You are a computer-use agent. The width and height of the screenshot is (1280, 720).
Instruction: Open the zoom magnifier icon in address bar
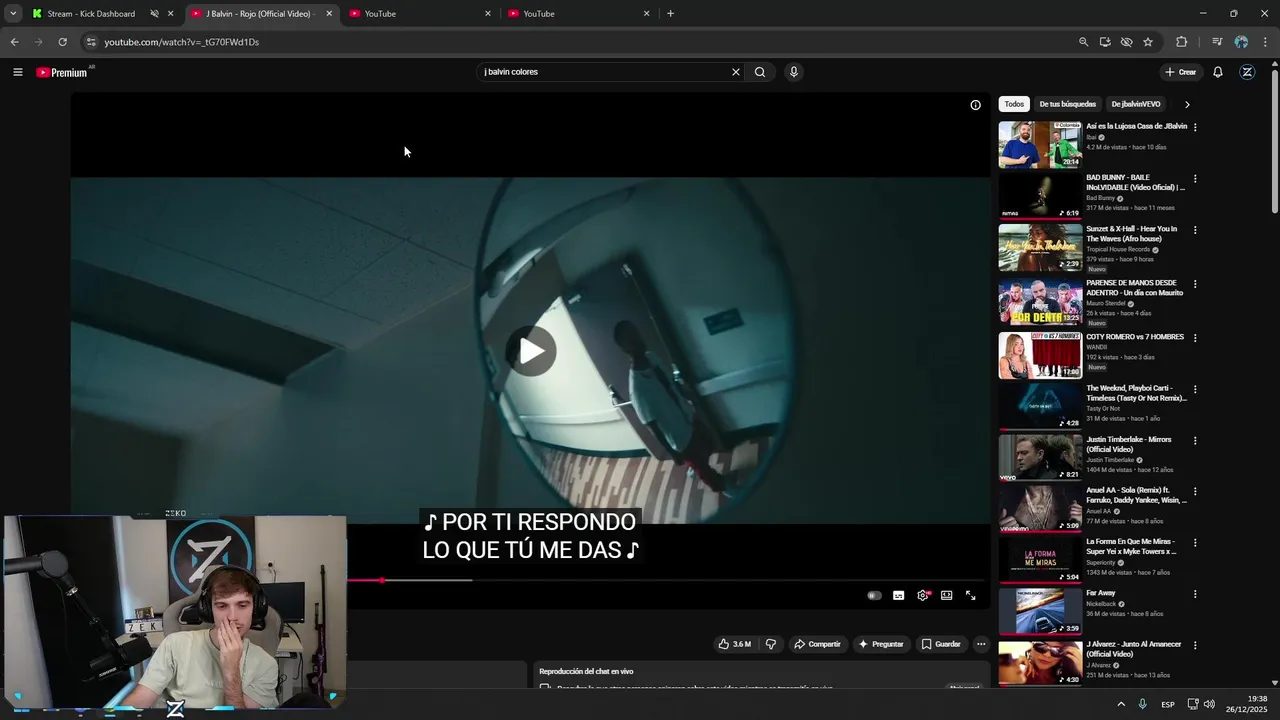tap(1083, 42)
